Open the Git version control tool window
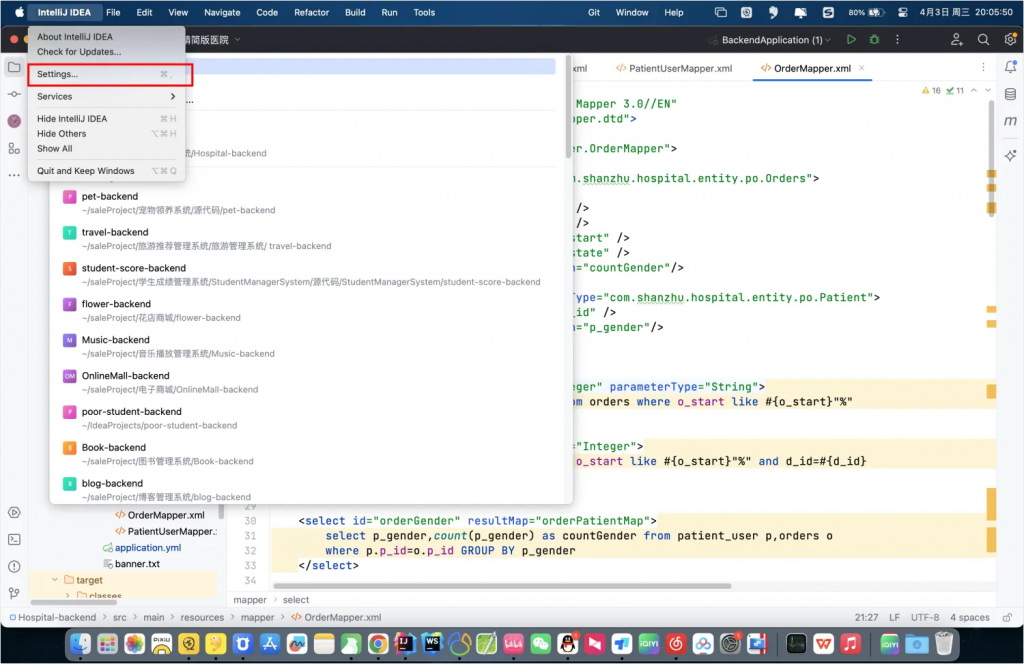This screenshot has width=1024, height=664. [x=14, y=593]
